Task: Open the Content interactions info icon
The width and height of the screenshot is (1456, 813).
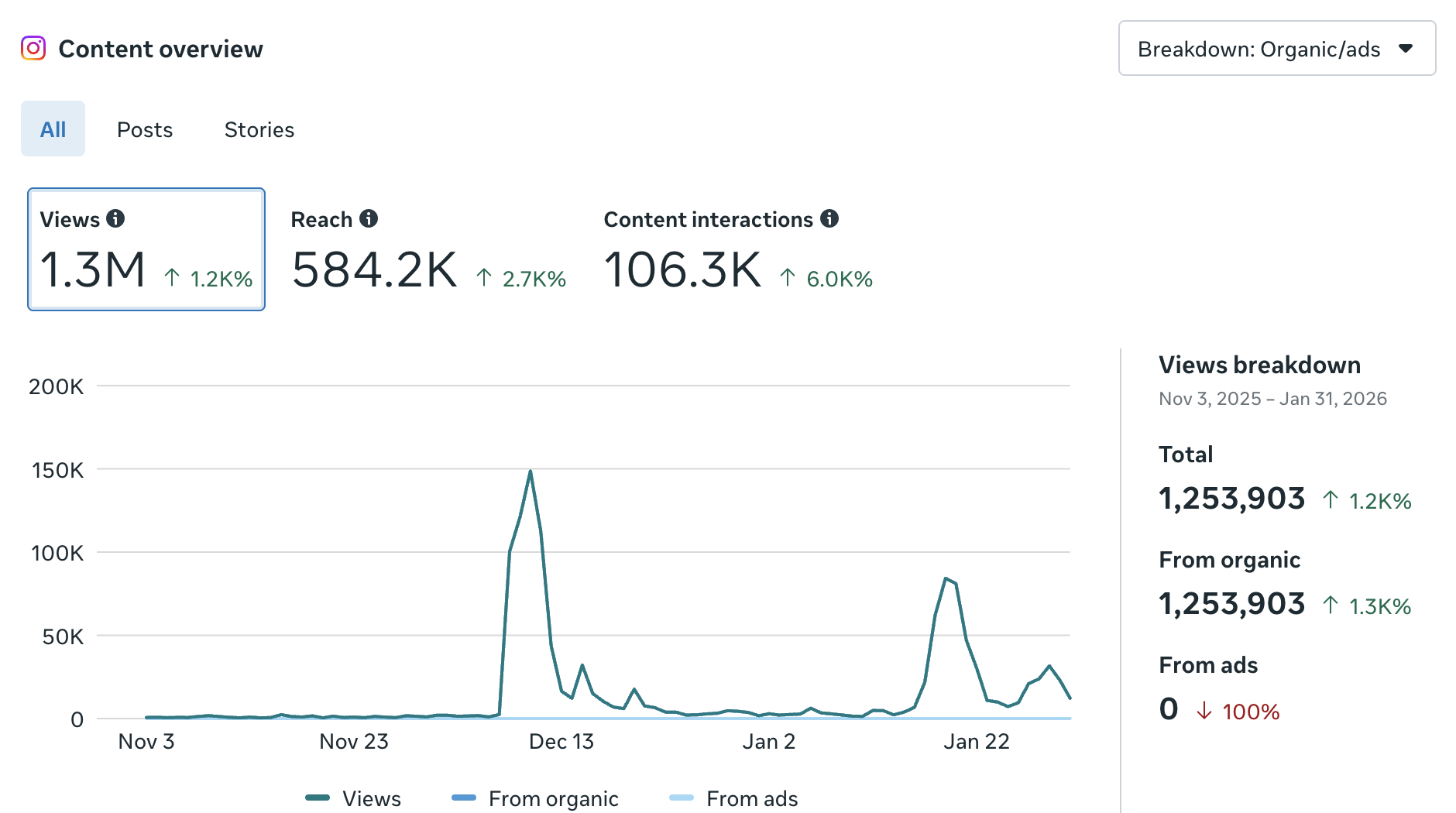Action: pyautogui.click(x=830, y=219)
